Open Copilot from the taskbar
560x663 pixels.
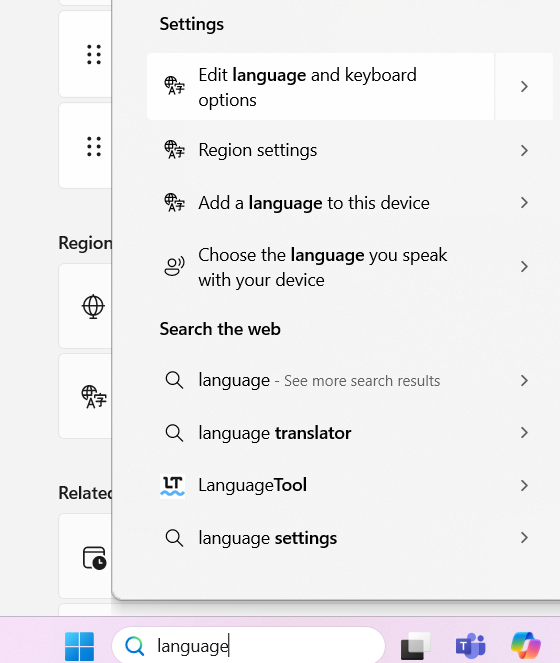526,646
